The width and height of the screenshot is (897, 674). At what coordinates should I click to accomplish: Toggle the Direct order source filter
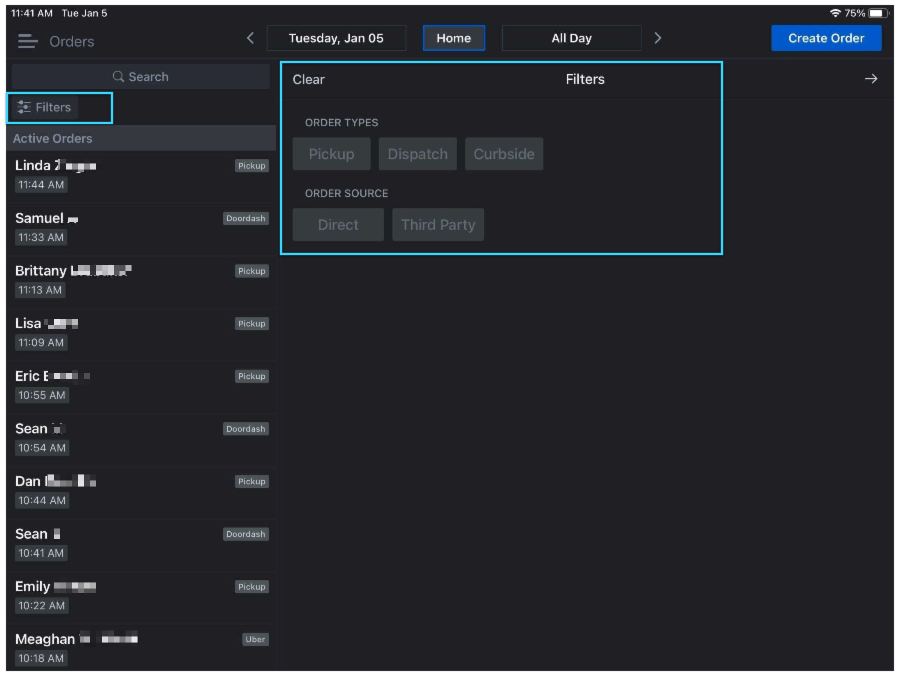tap(338, 224)
